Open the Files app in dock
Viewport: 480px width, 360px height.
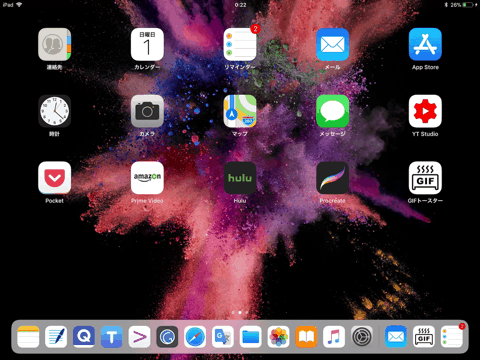[250, 337]
